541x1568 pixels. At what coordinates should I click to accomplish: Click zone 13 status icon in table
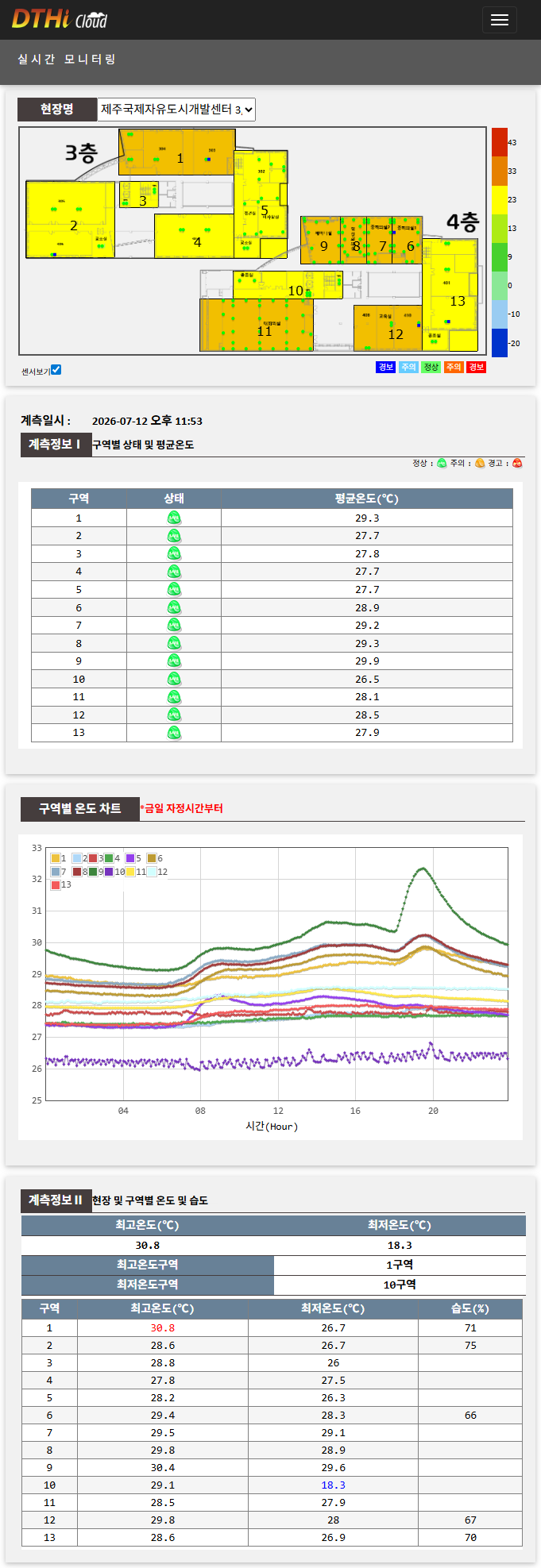point(174,733)
